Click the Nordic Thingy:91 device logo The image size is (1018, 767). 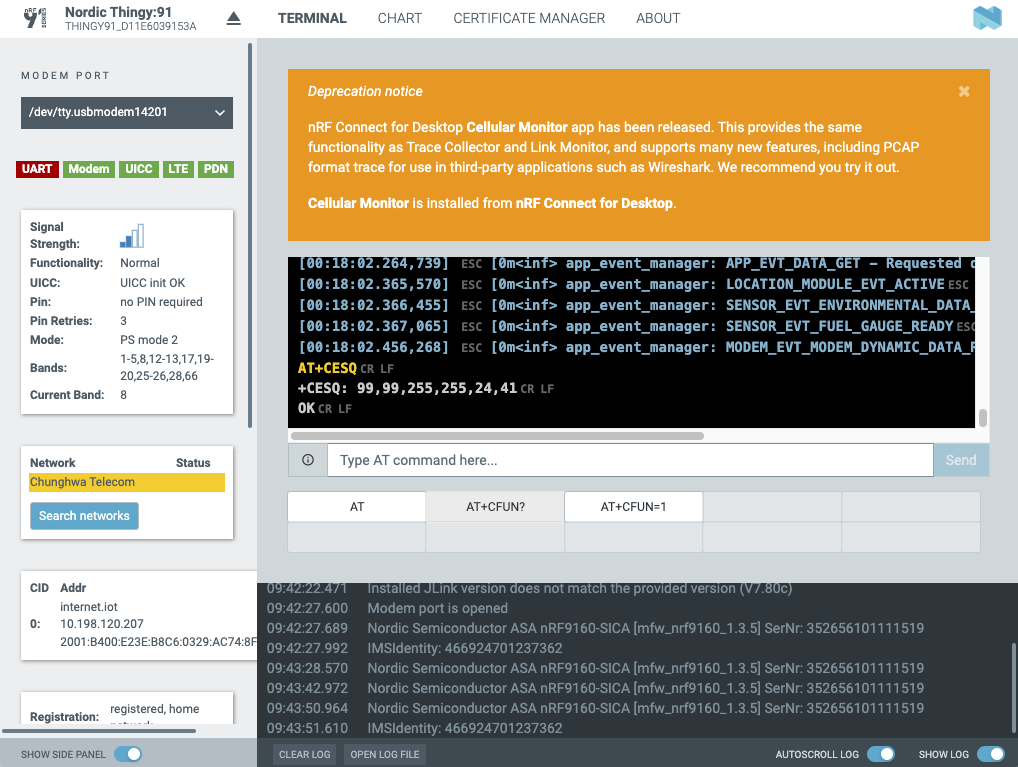pyautogui.click(x=35, y=18)
